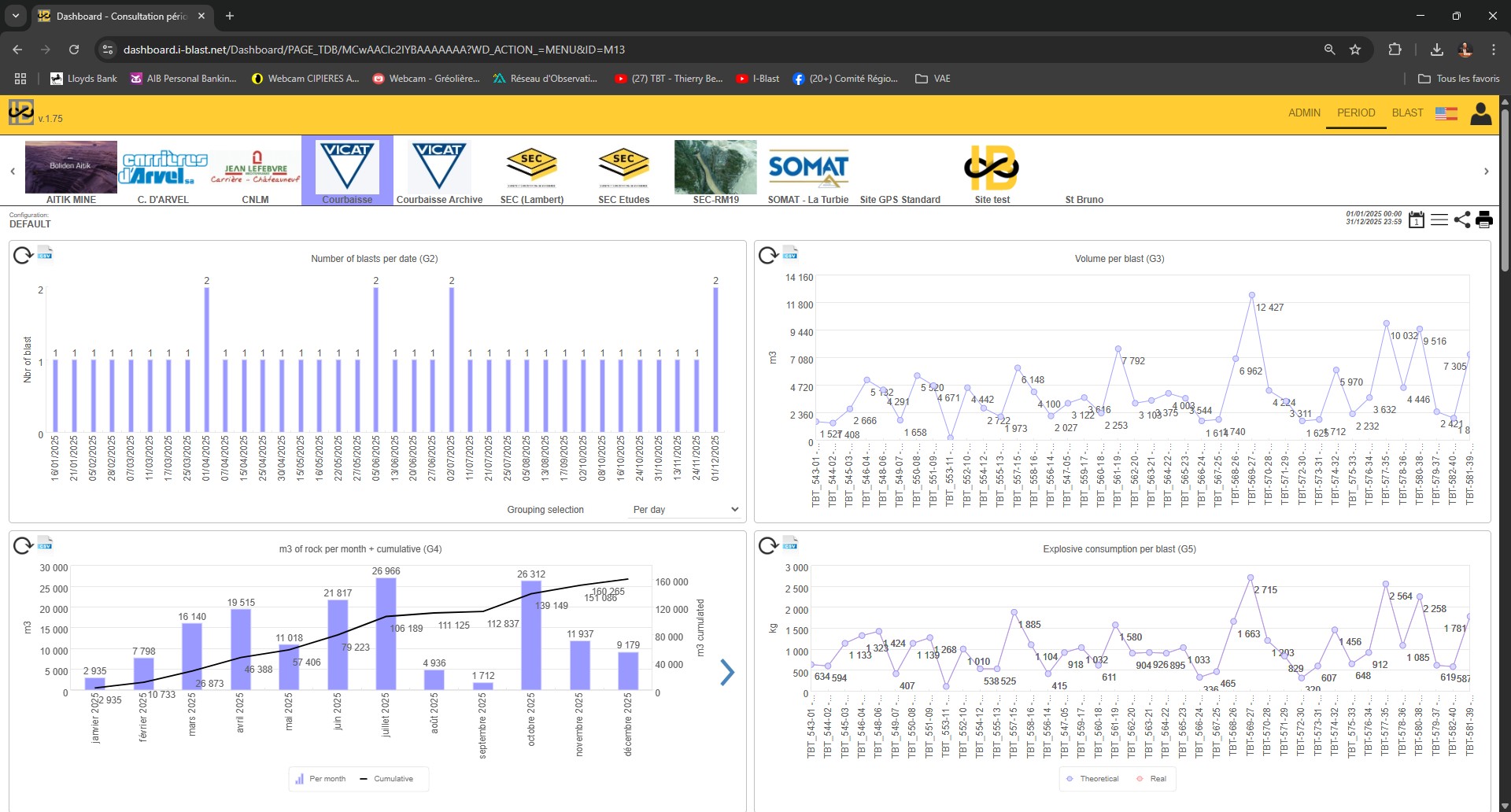The height and width of the screenshot is (812, 1511).
Task: Open the PERIOD menu
Action: (x=1355, y=113)
